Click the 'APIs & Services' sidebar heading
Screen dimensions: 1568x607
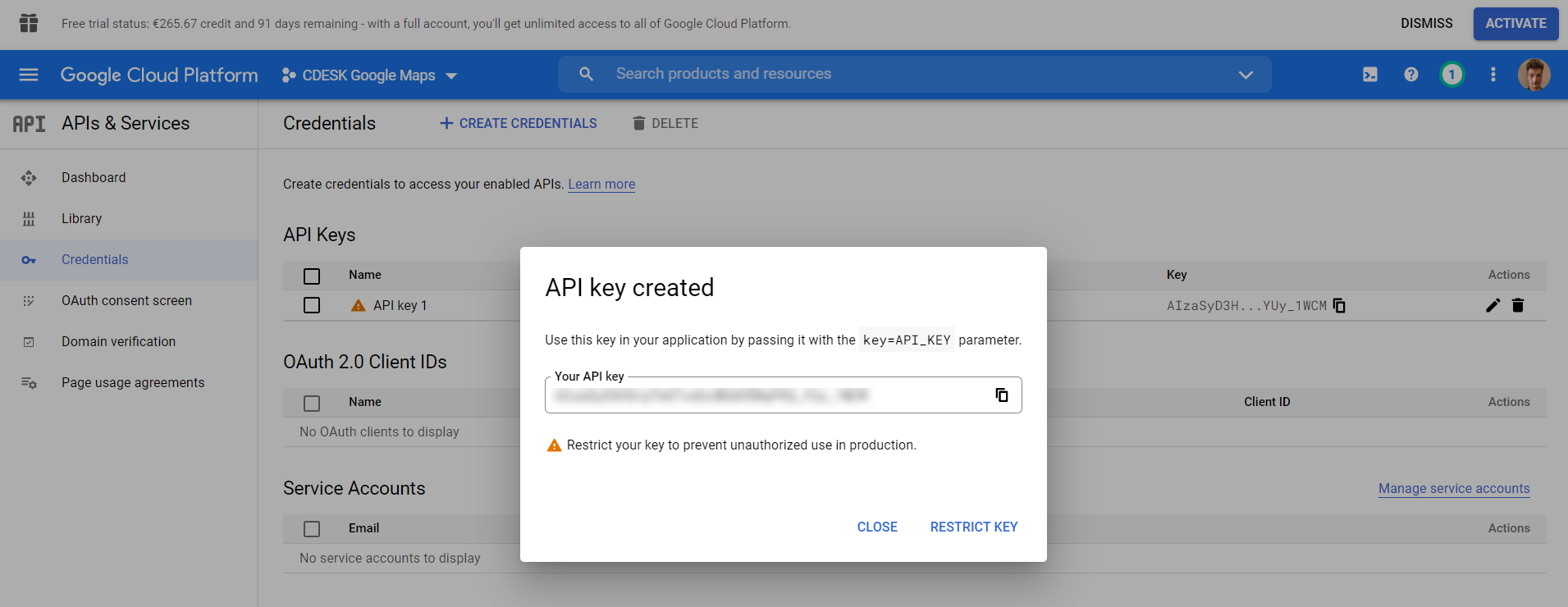(126, 123)
